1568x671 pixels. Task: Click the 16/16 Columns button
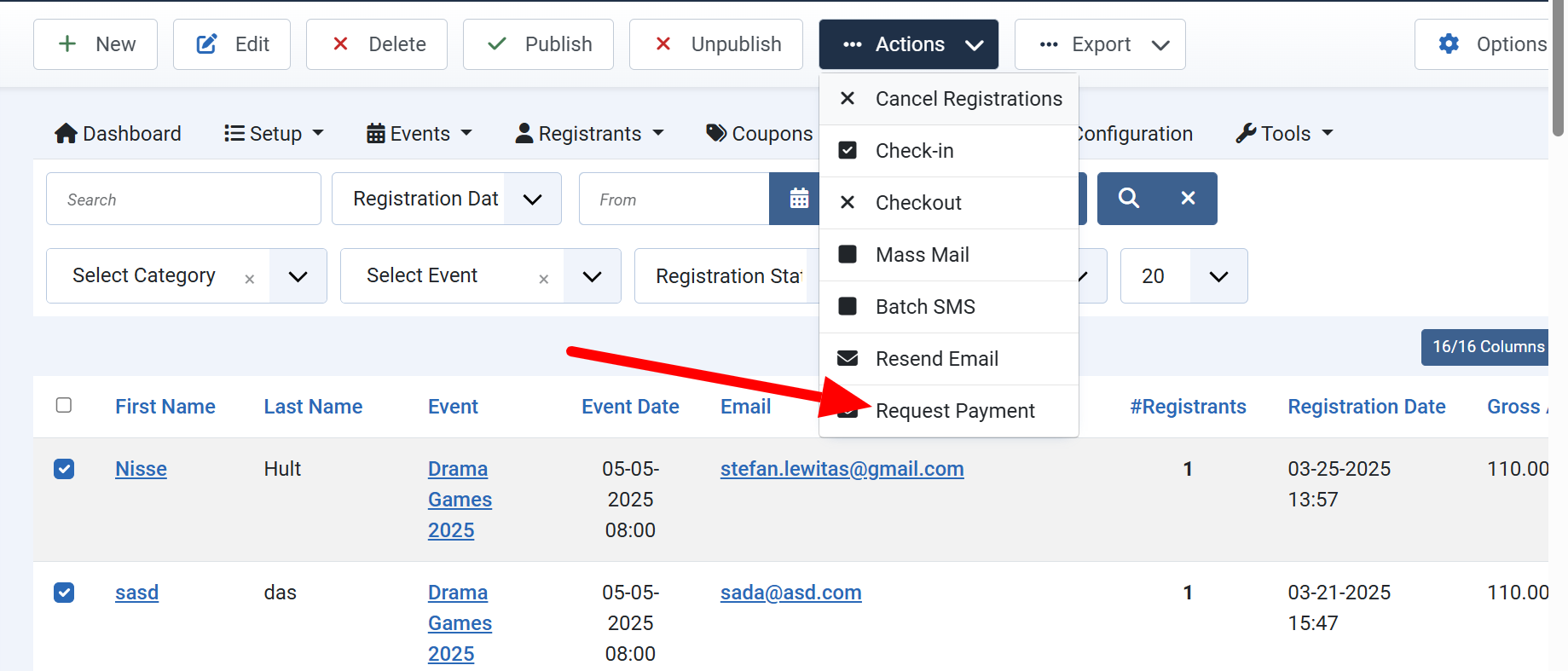pyautogui.click(x=1484, y=347)
